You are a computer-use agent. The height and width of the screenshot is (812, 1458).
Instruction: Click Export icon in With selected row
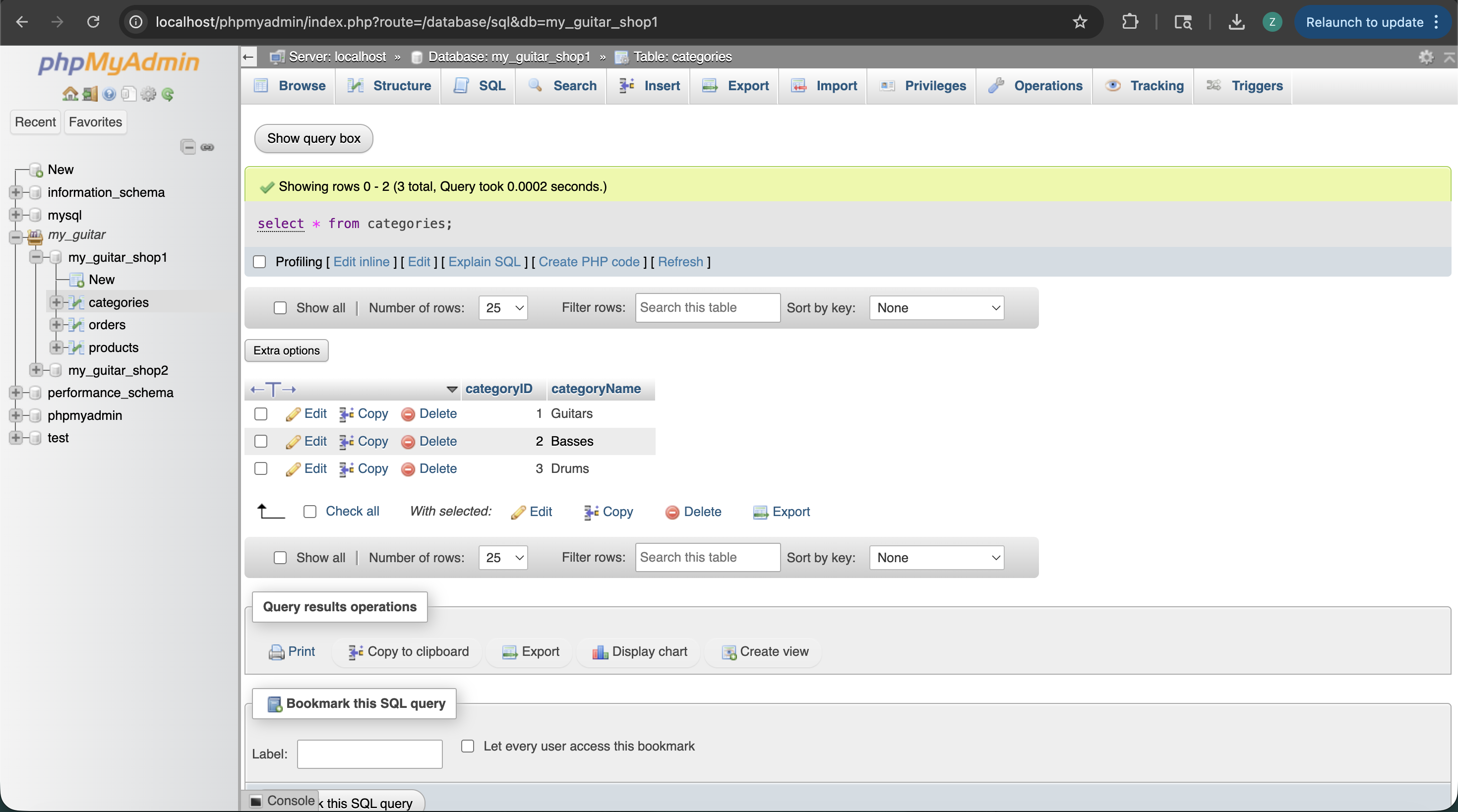760,512
